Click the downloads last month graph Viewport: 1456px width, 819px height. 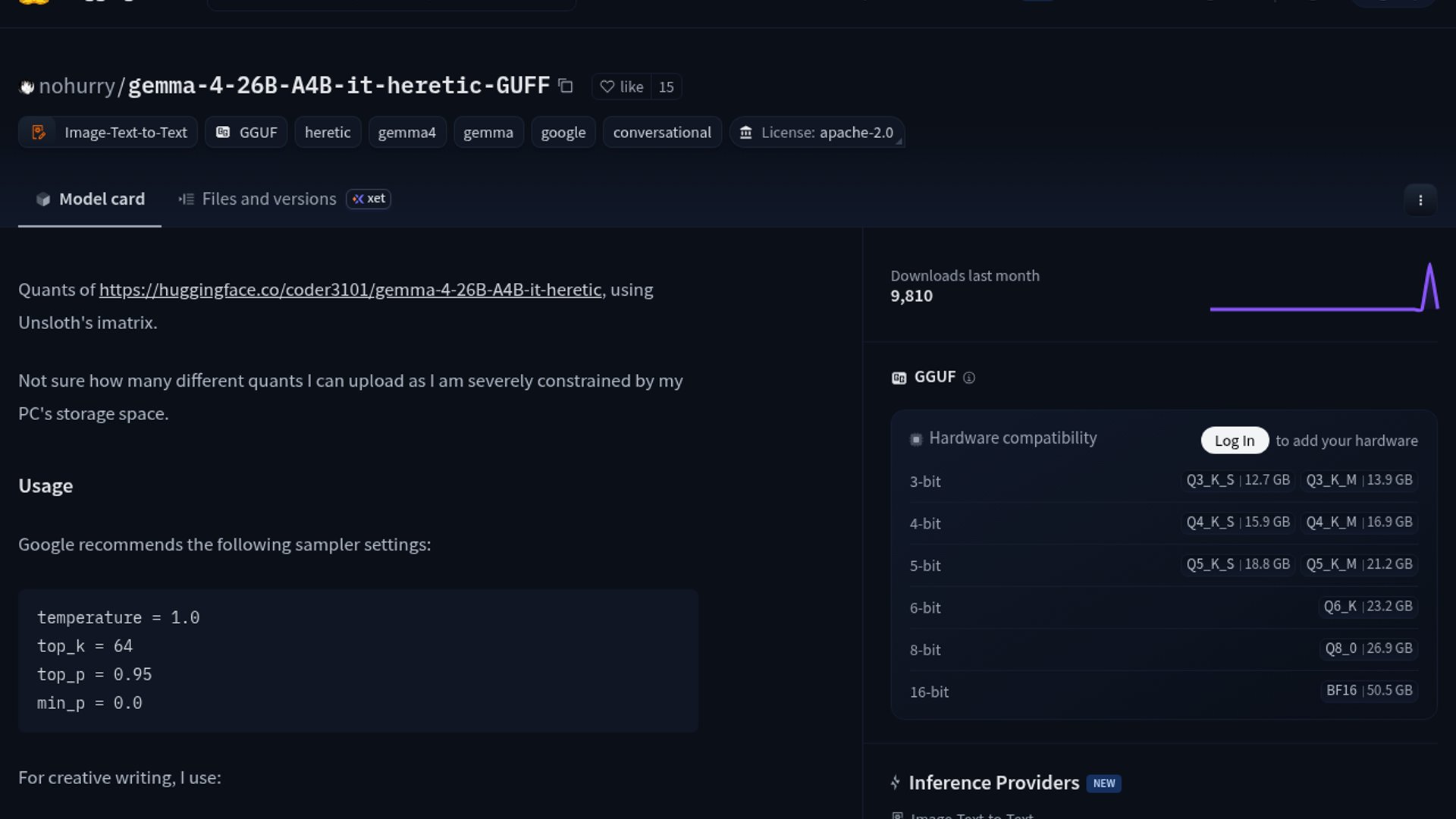coord(1323,288)
